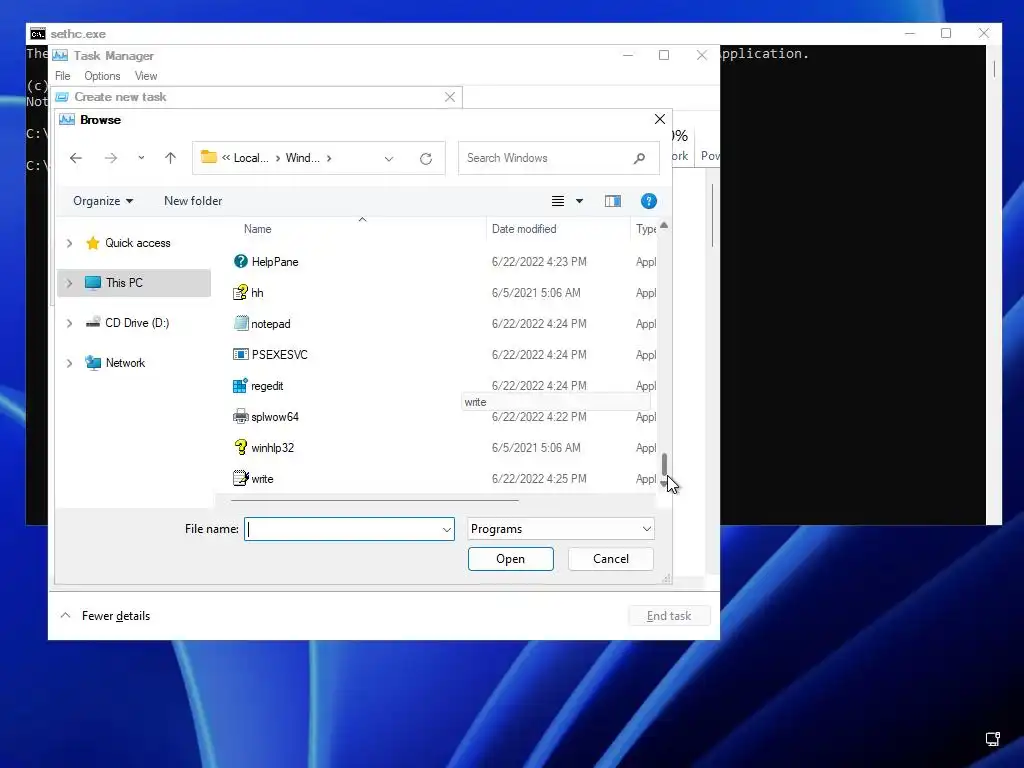Refresh the Windows folder listing
The width and height of the screenshot is (1024, 768).
pos(426,159)
